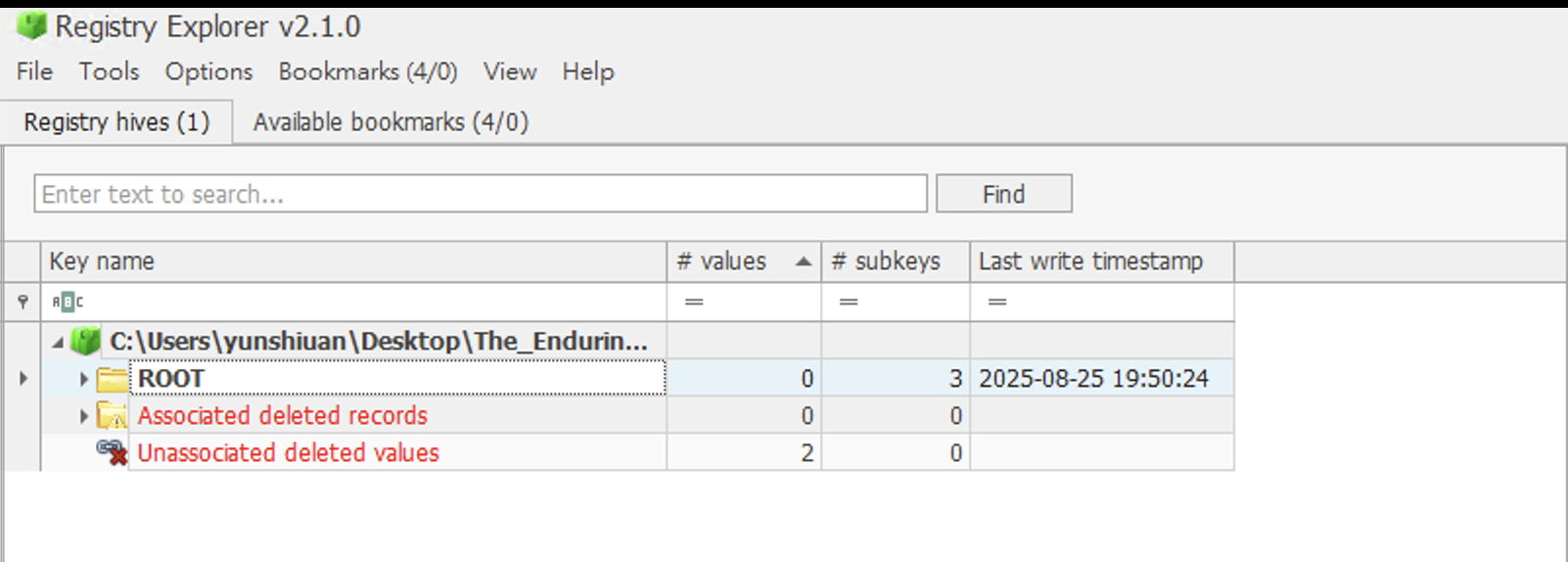Open the Bookmarks (4/0) menu
Image resolution: width=1568 pixels, height=562 pixels.
coord(367,71)
